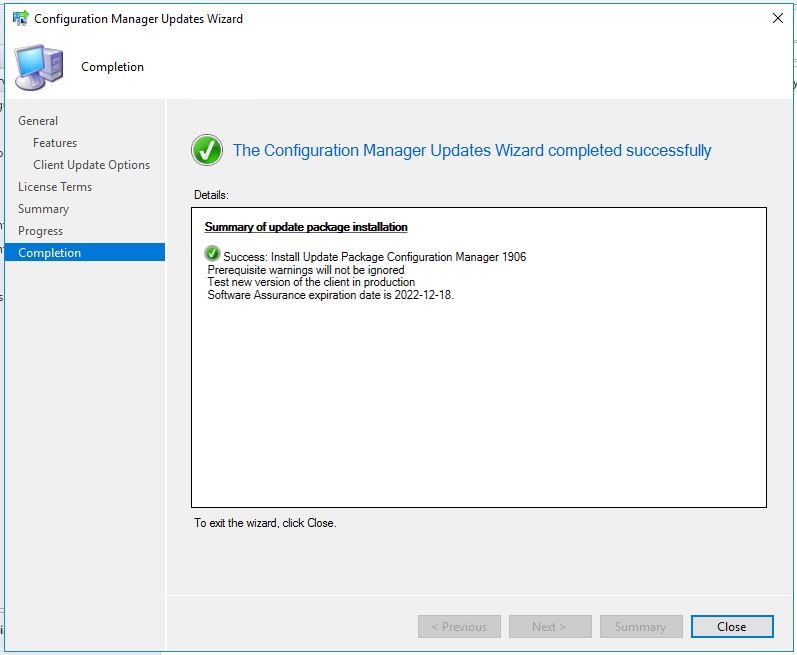Screen dimensions: 797x655
Task: Open the Client Update Options step
Action: coord(91,165)
